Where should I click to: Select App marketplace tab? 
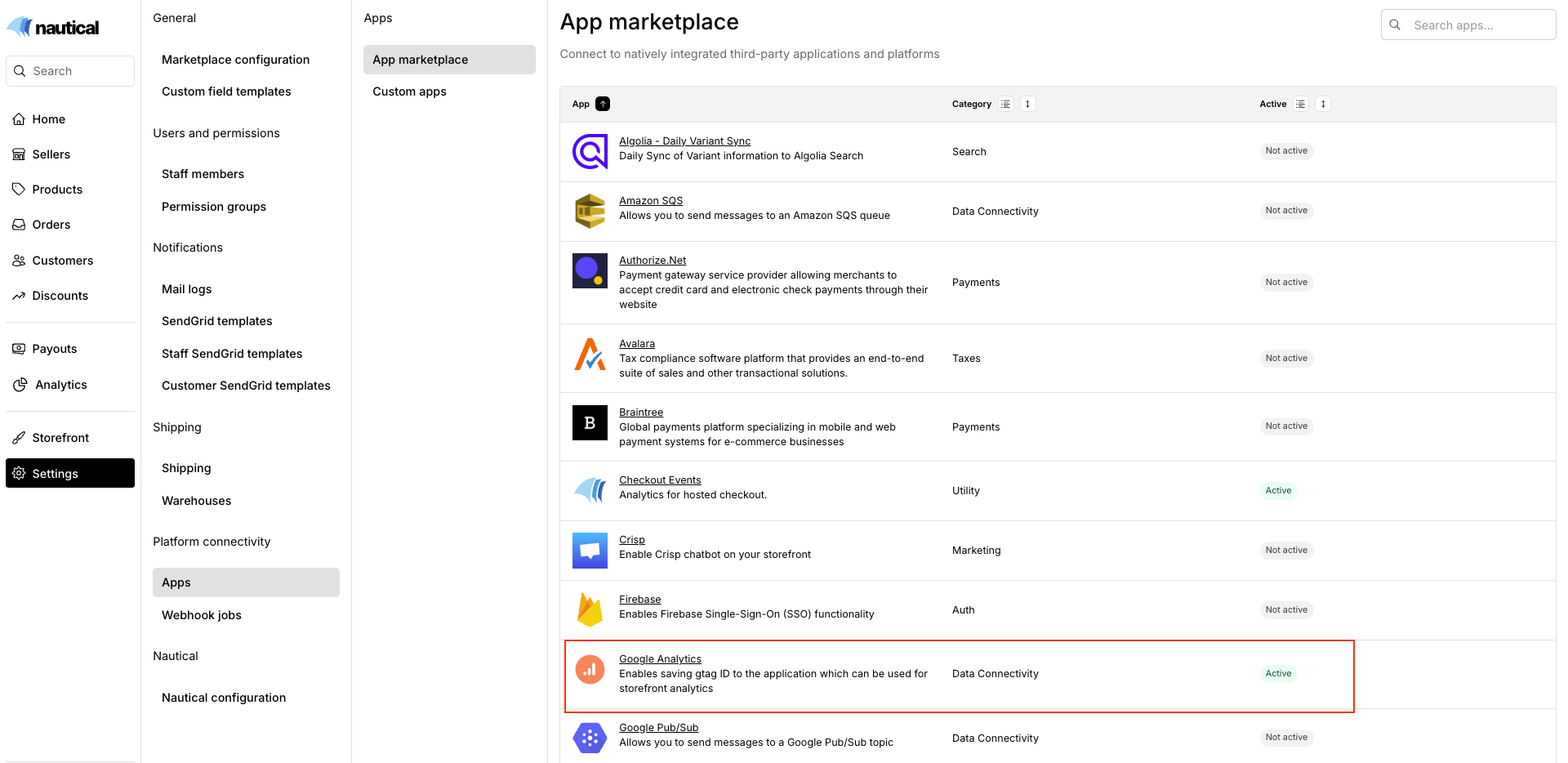tap(449, 60)
